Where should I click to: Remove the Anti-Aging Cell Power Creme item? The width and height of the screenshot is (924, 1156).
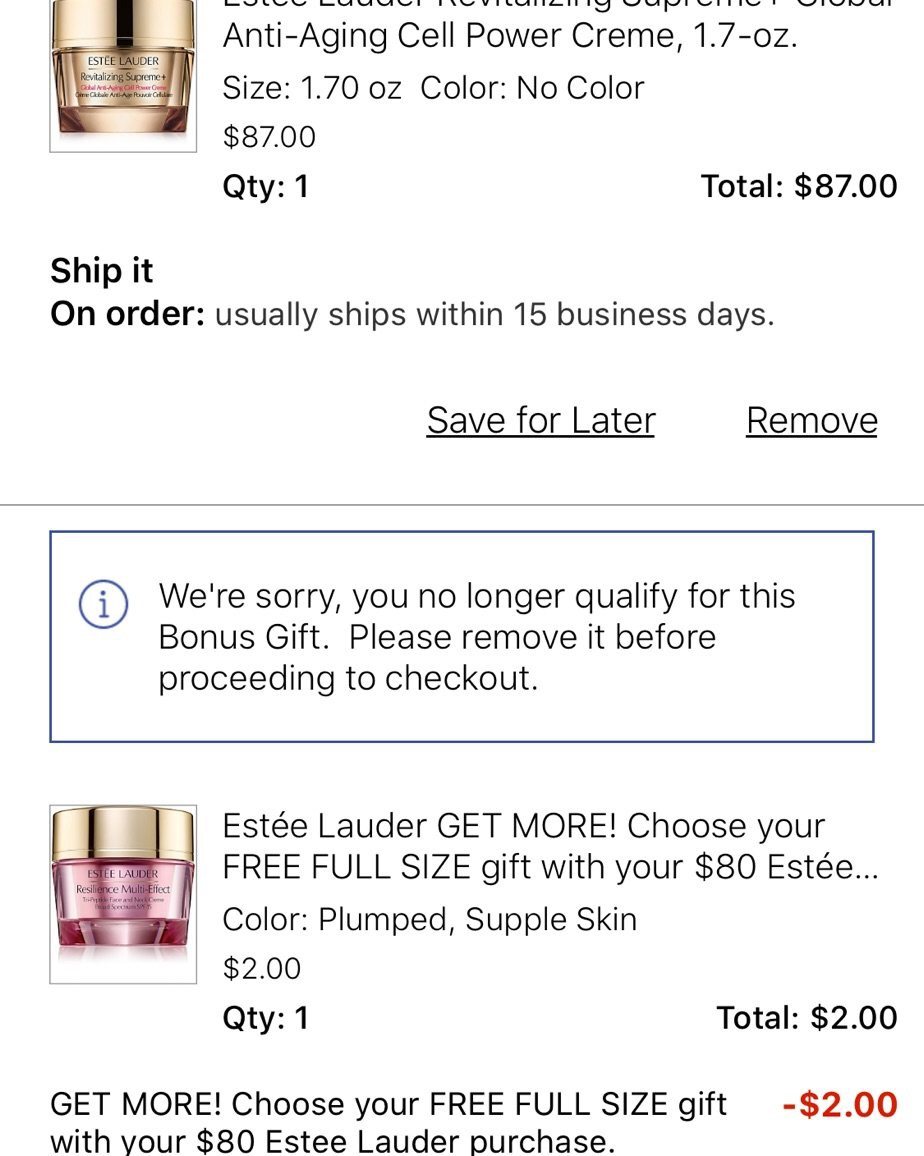[x=811, y=421]
